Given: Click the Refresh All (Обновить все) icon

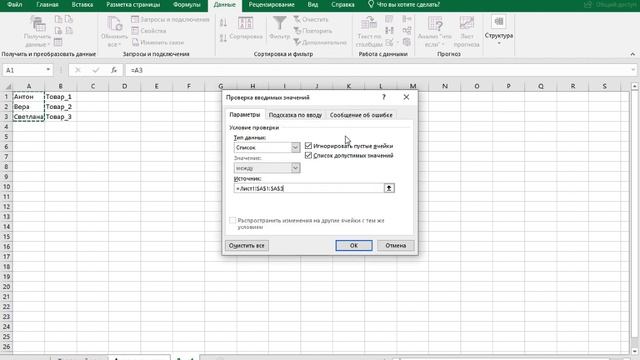Looking at the screenshot, I should [x=114, y=24].
